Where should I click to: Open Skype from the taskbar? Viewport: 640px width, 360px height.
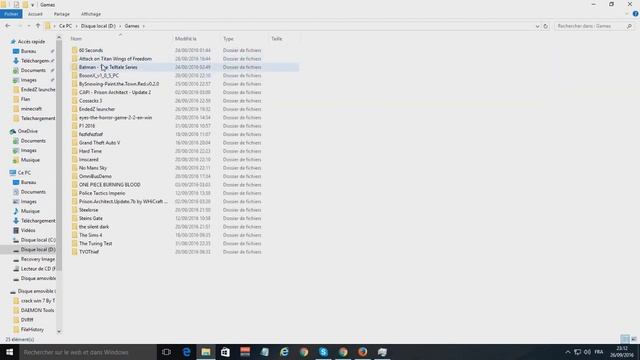[323, 352]
